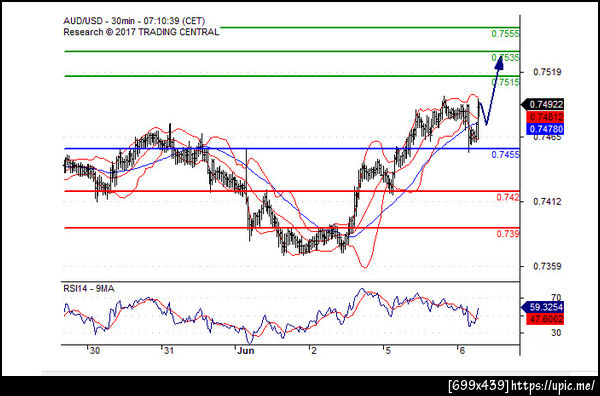
Task: Click the black 0.74922 current price tag
Action: click(543, 104)
